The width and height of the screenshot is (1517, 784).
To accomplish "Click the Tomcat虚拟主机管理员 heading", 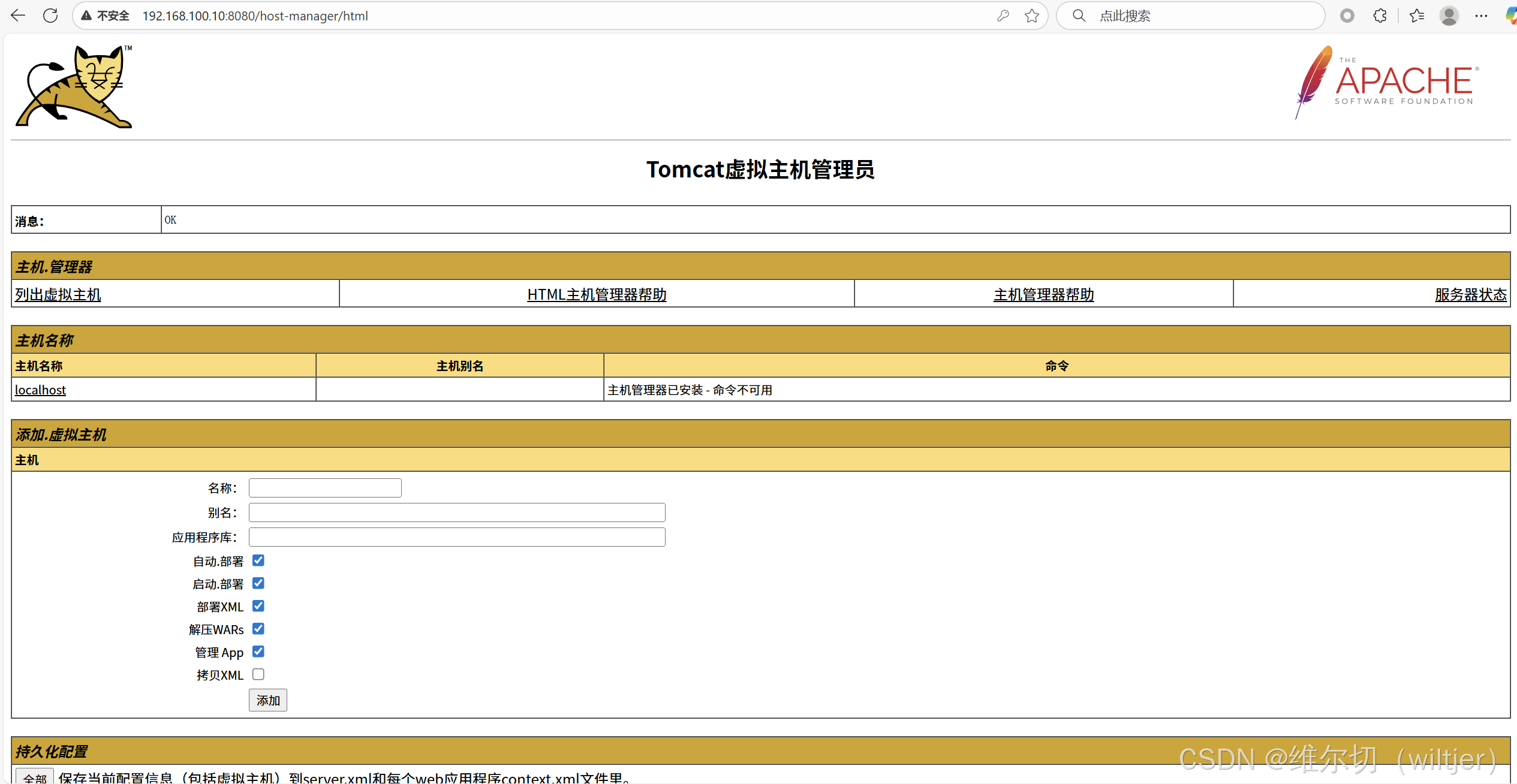I will (760, 170).
